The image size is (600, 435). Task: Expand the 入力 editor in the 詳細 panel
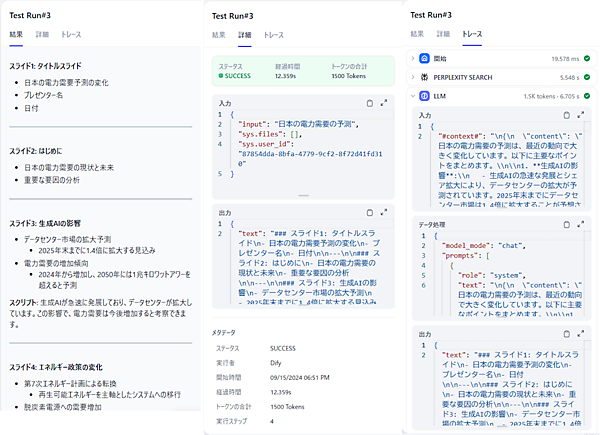click(385, 103)
